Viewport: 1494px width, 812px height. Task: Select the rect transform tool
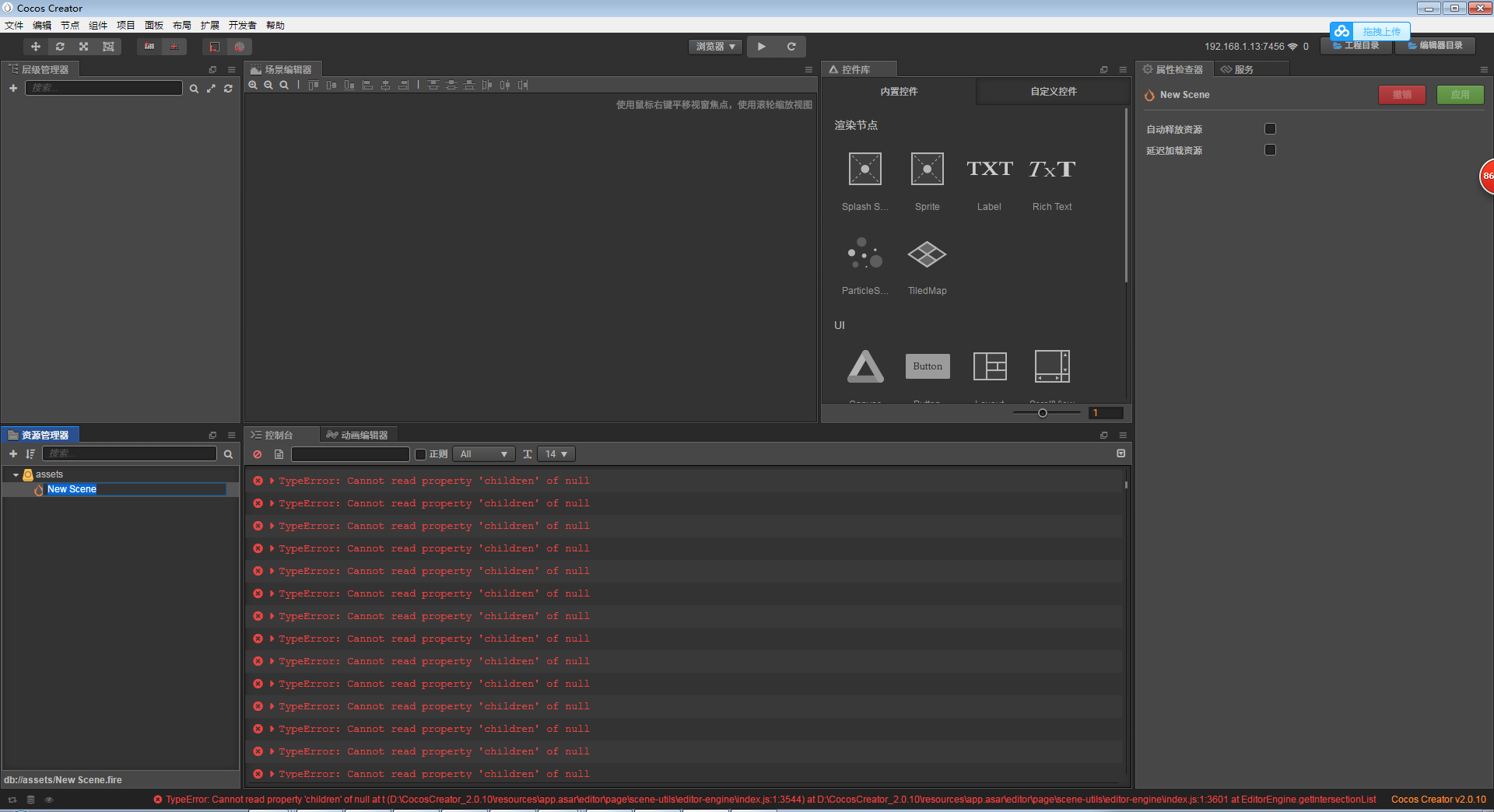click(108, 47)
